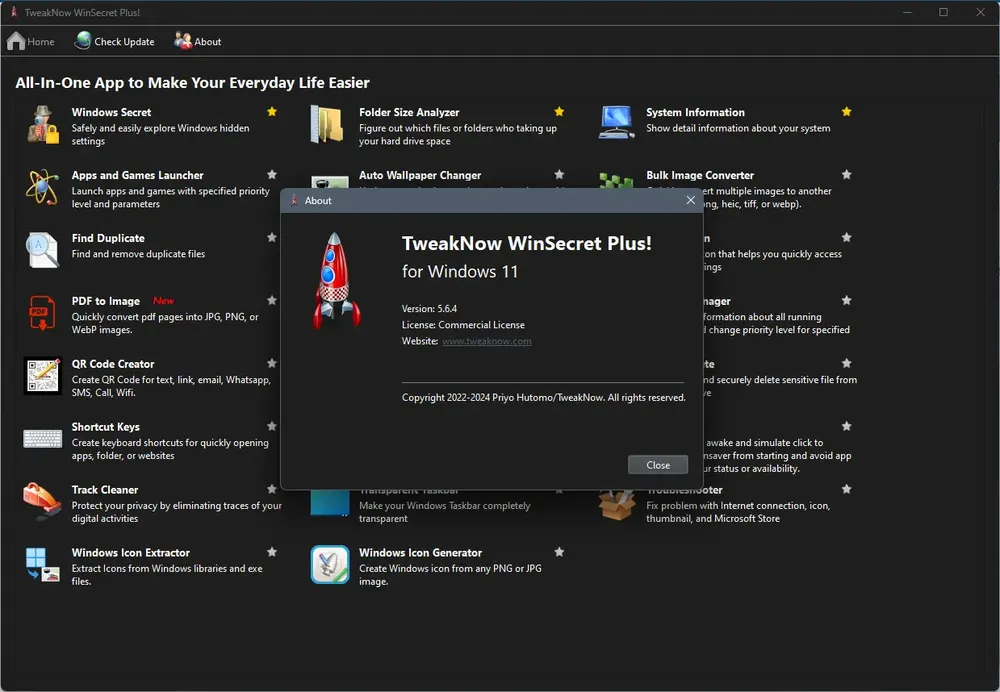Unfavorite Windows Secret with its yellow star
1000x692 pixels.
[272, 112]
